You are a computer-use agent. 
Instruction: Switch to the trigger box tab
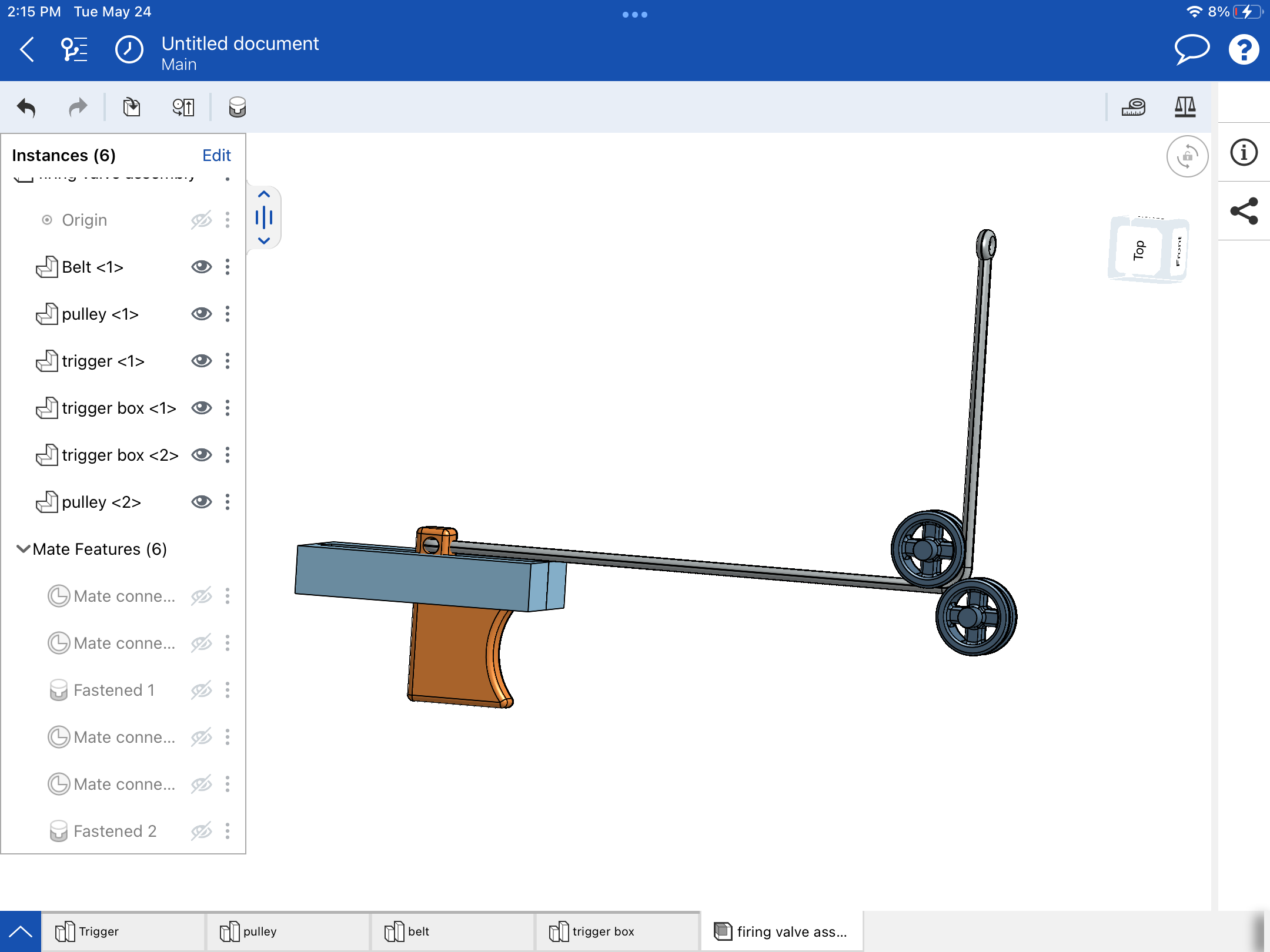617,931
